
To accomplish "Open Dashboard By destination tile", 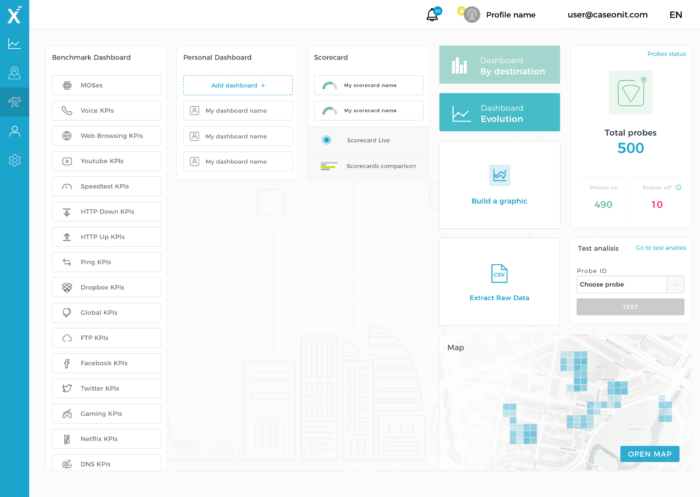I will [x=499, y=65].
